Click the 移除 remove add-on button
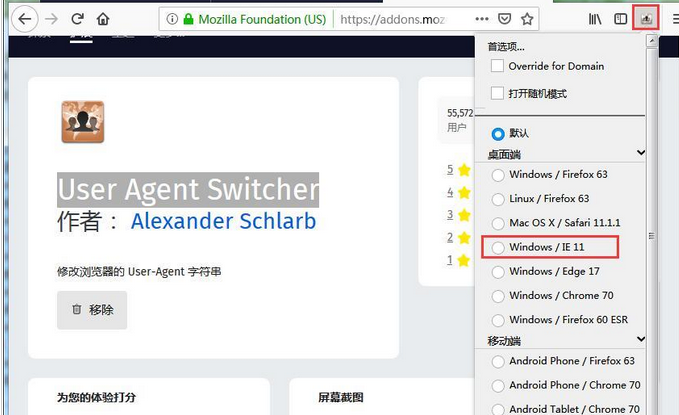This screenshot has height=415, width=679. (92, 310)
